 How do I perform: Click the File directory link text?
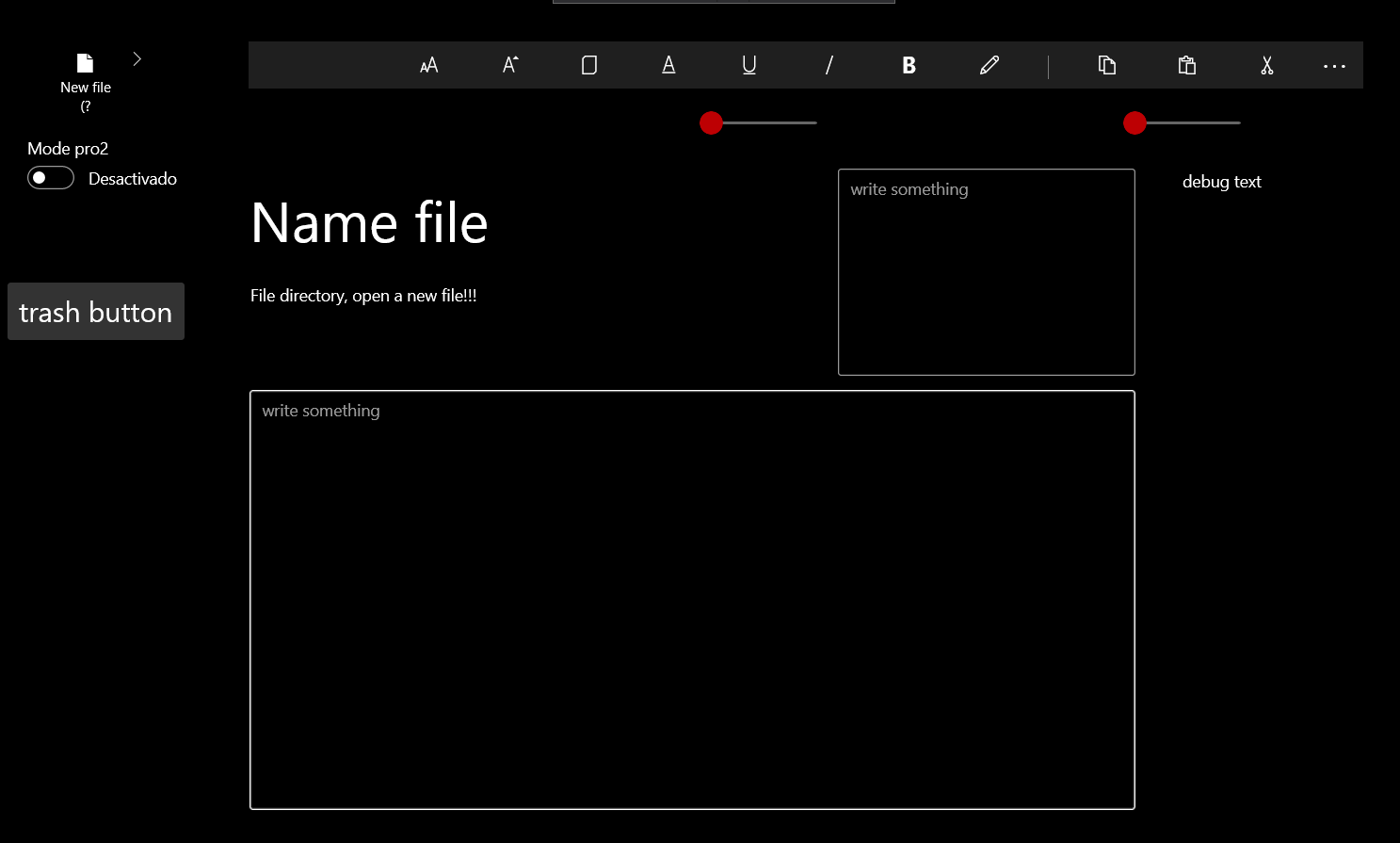[x=362, y=295]
